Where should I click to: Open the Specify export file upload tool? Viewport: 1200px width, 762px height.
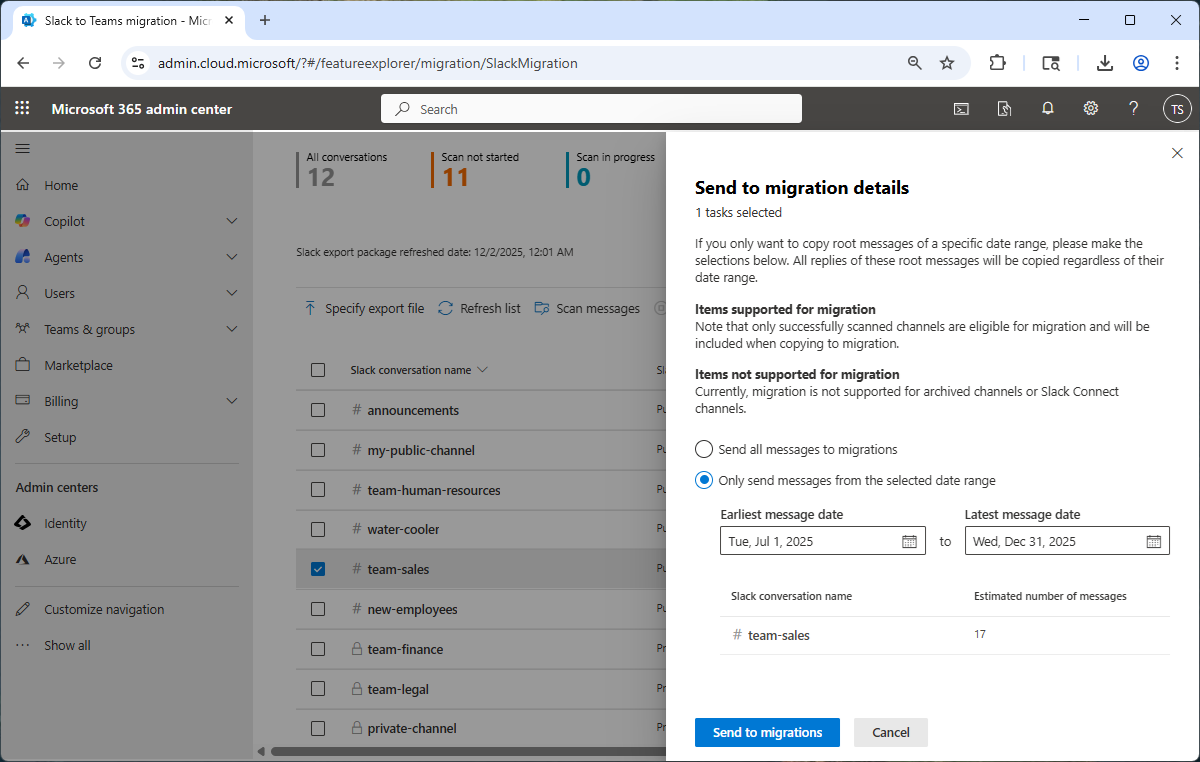[364, 308]
